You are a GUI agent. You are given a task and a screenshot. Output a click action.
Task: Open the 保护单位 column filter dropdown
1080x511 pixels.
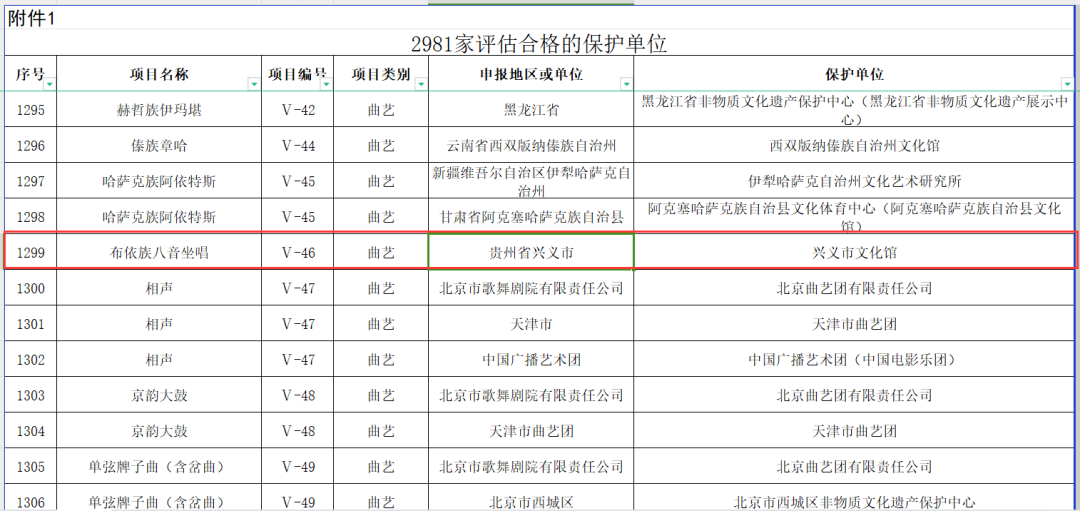1066,85
